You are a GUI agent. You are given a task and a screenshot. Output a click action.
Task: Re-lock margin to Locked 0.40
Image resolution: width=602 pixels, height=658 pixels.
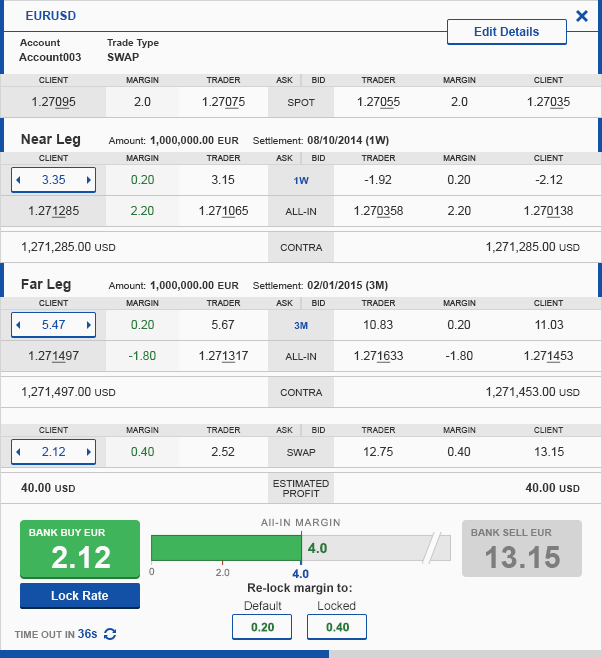coord(337,626)
